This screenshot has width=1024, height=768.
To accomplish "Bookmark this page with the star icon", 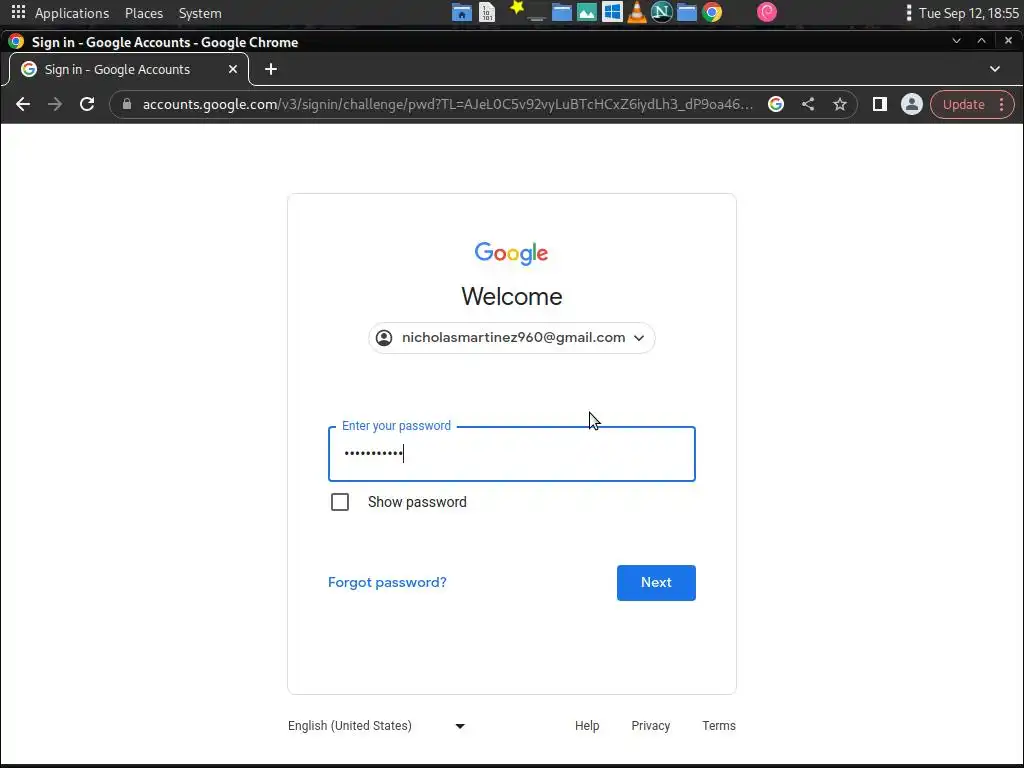I will (840, 104).
